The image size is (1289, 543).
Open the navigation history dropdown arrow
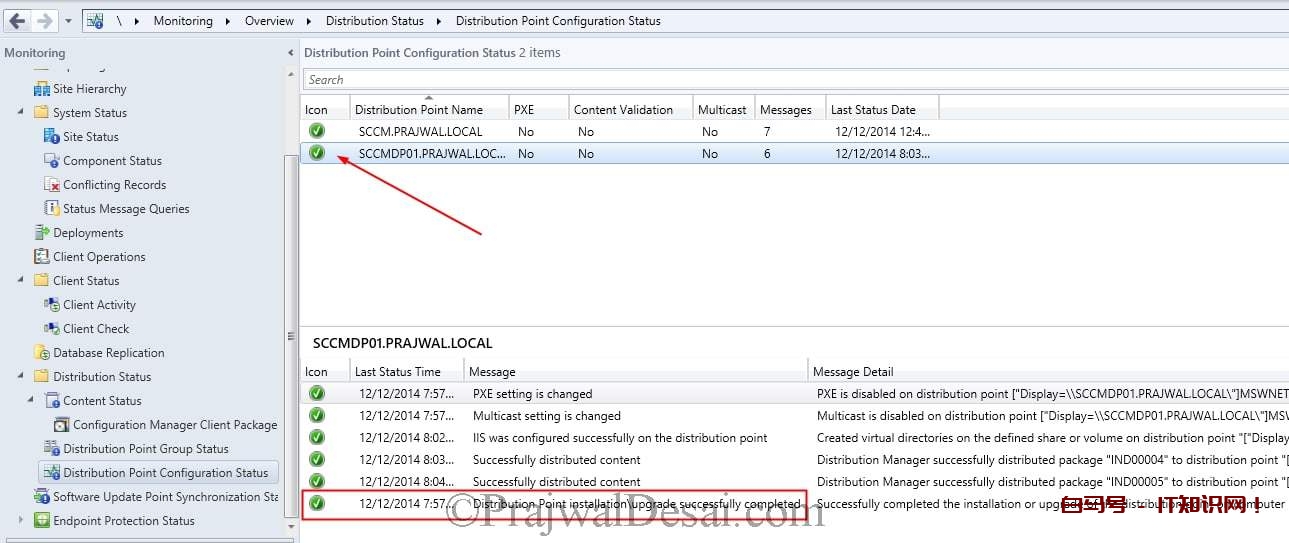68,21
